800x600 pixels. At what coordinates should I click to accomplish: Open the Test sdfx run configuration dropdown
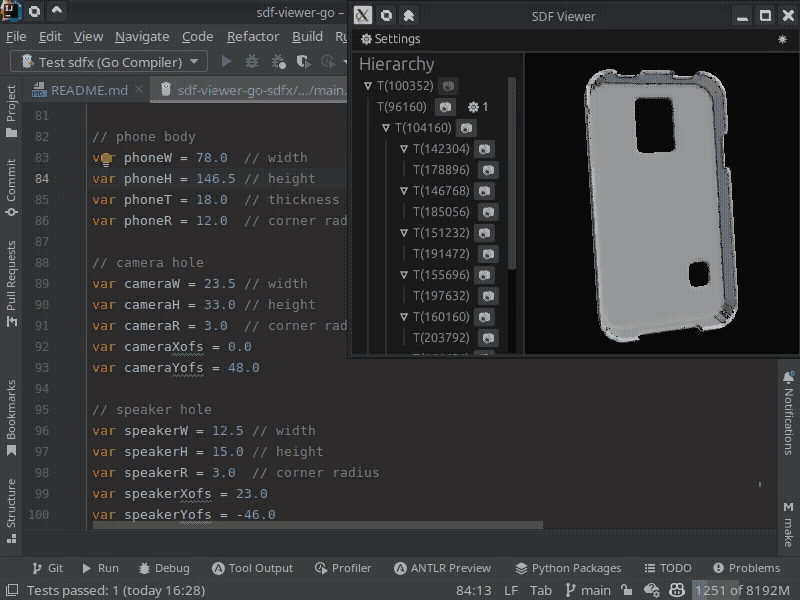tap(109, 62)
